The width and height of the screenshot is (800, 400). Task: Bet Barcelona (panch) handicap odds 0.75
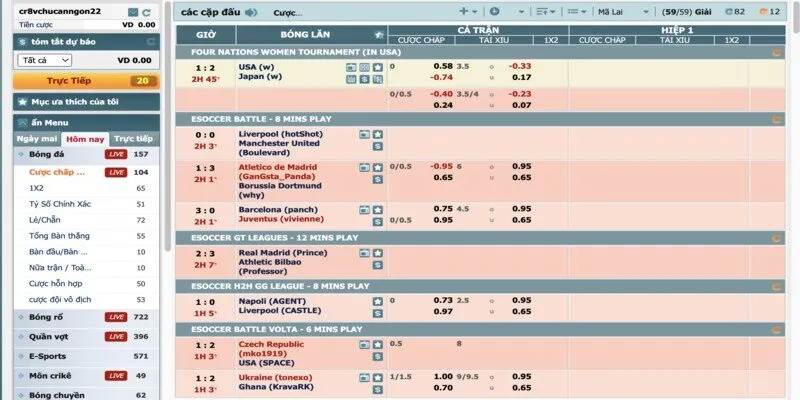click(443, 209)
